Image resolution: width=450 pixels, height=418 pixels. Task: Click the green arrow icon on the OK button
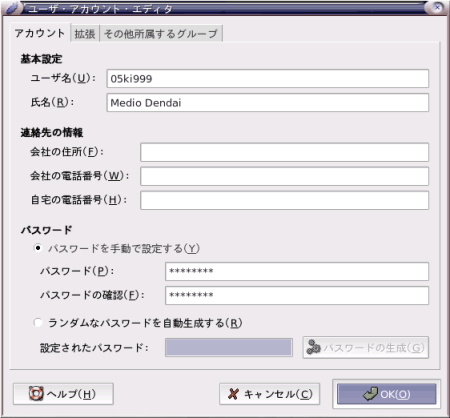pyautogui.click(x=371, y=394)
